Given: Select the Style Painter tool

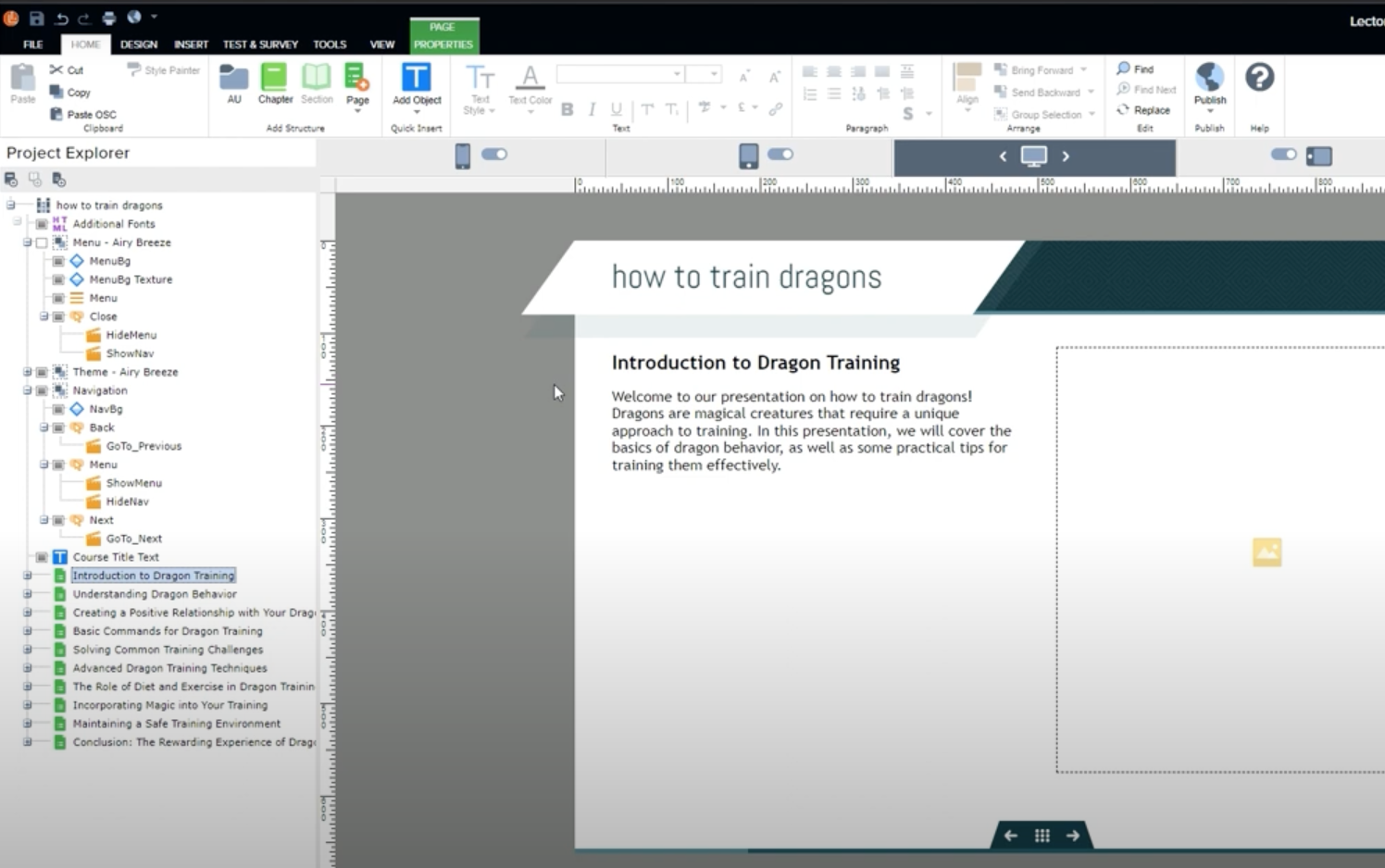Looking at the screenshot, I should [163, 69].
